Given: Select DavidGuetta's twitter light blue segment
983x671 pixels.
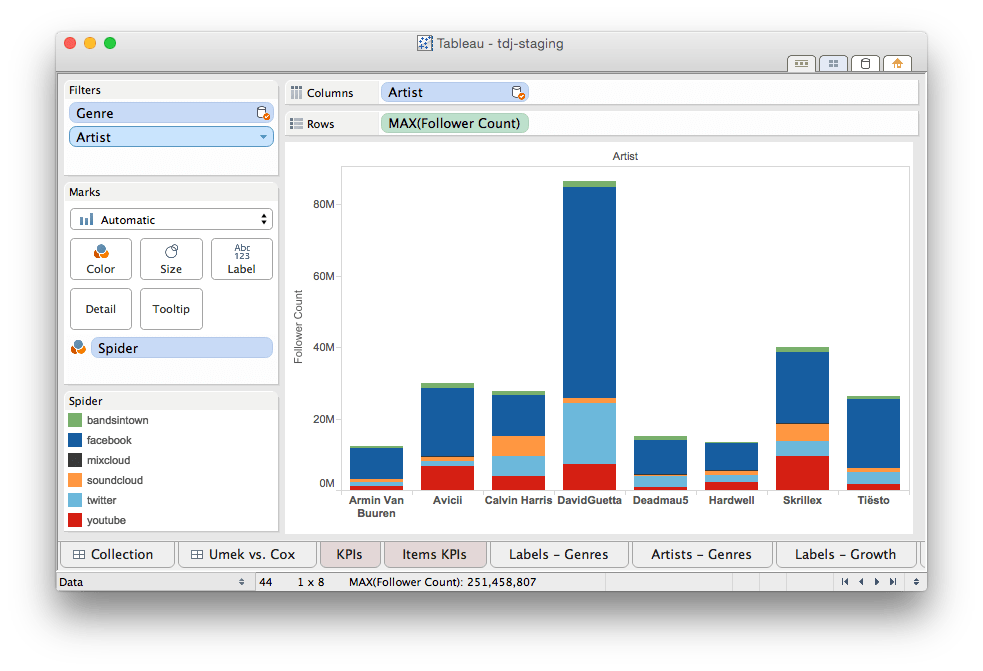Looking at the screenshot, I should 589,433.
